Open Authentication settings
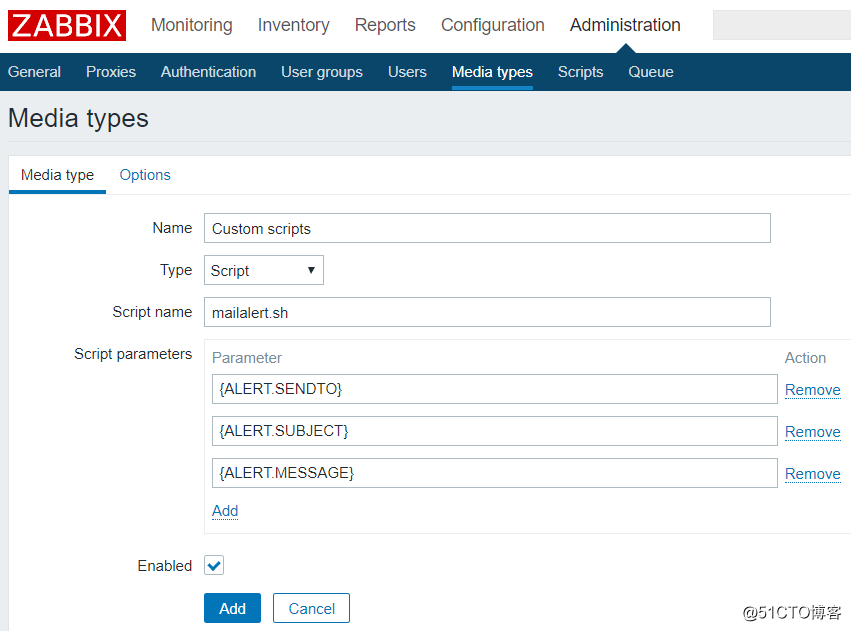The height and width of the screenshot is (631, 851). click(208, 72)
